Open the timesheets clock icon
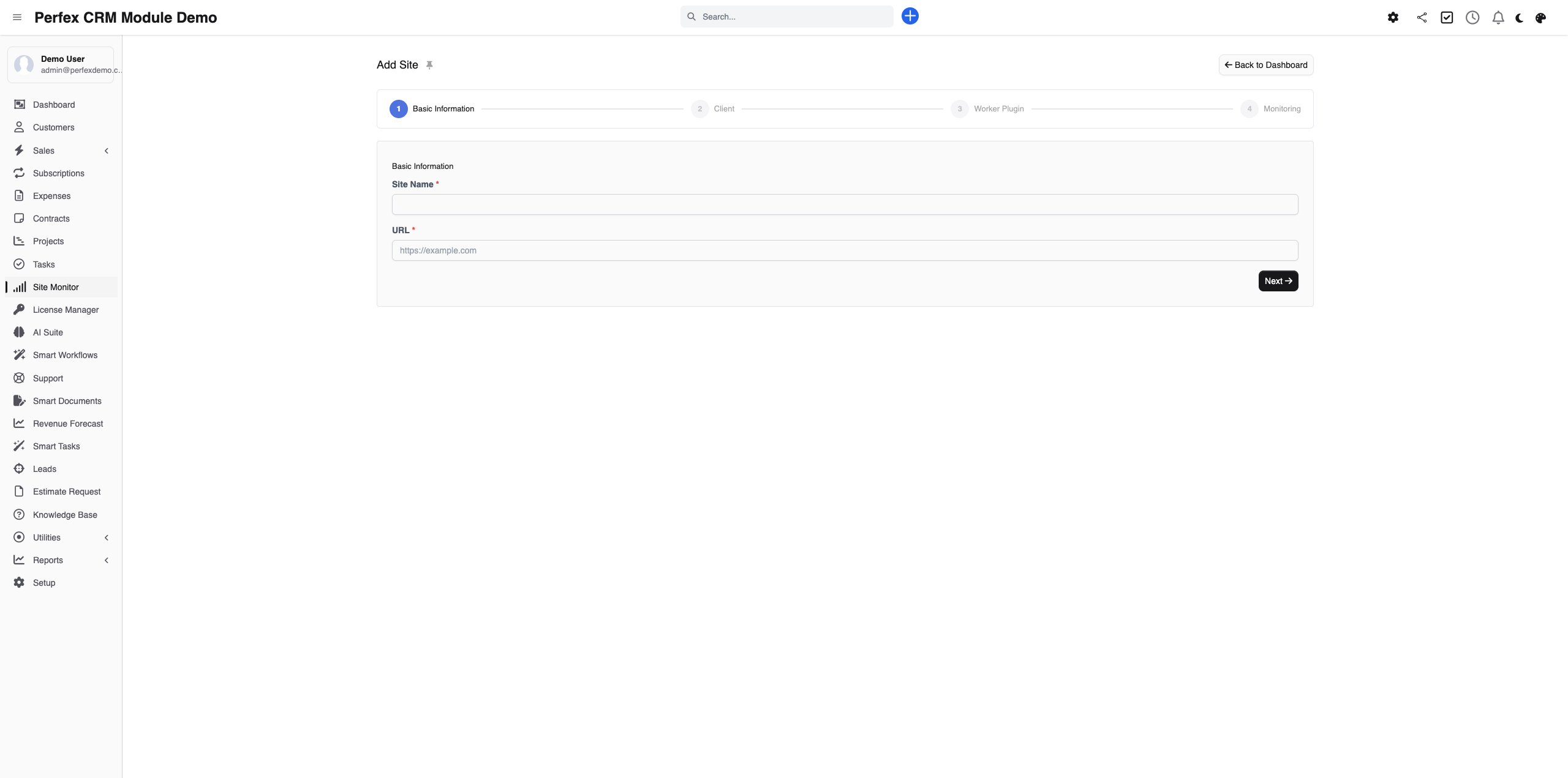Image resolution: width=1568 pixels, height=778 pixels. point(1472,18)
